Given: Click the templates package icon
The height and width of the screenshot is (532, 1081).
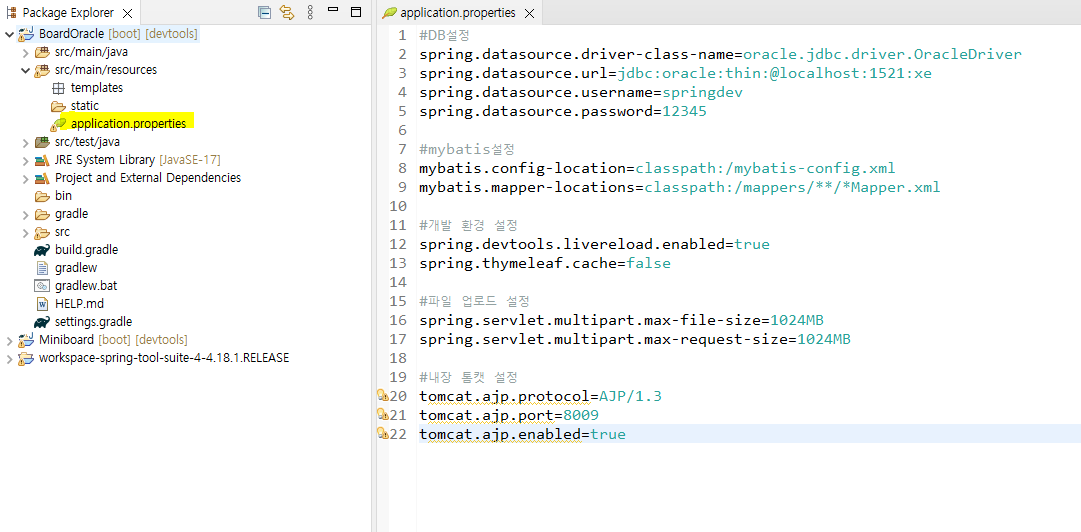Looking at the screenshot, I should (x=58, y=88).
